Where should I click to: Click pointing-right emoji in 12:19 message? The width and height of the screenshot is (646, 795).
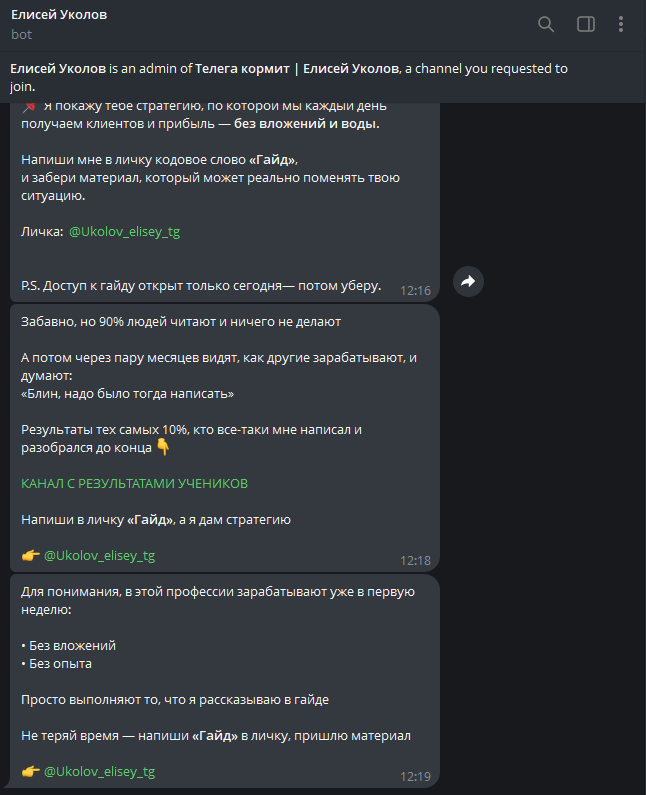30,771
